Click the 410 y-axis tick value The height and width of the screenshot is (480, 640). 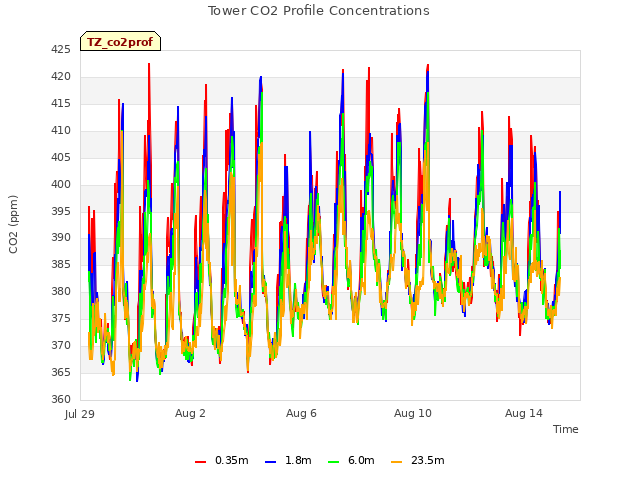pos(60,130)
